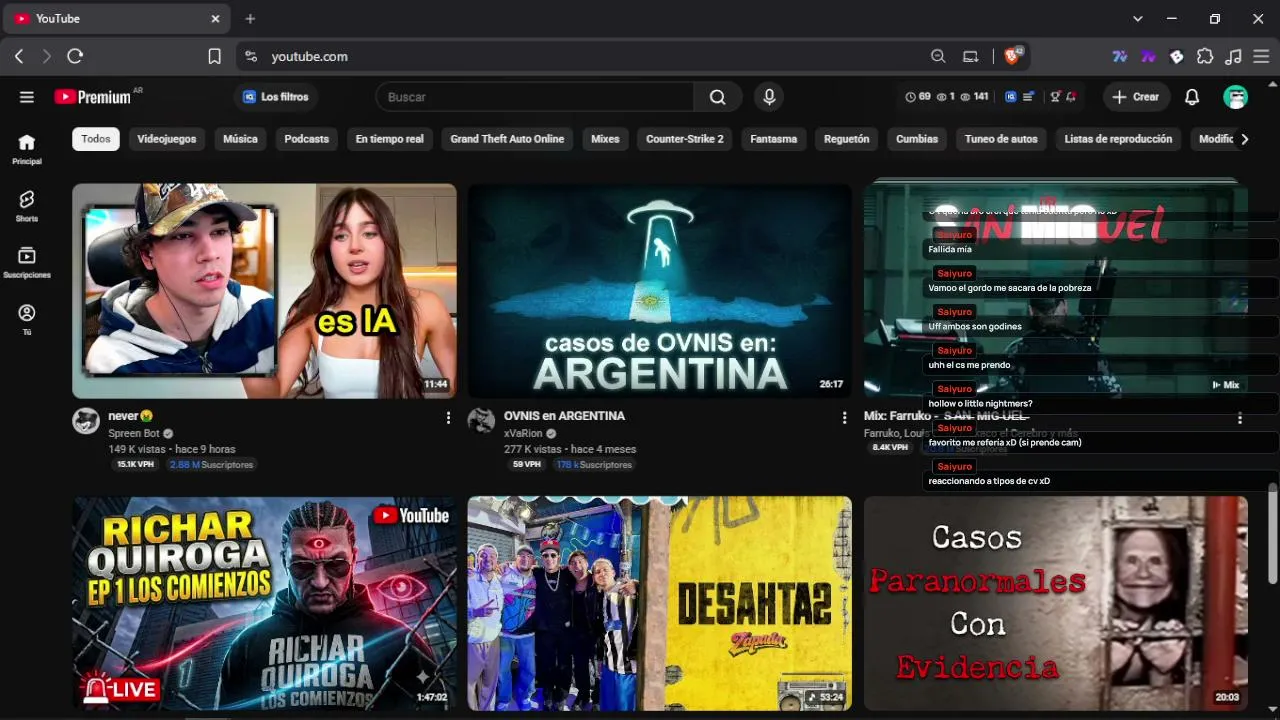Open options for the Mix: Farruko card
Image resolution: width=1280 pixels, height=720 pixels.
(x=1240, y=418)
